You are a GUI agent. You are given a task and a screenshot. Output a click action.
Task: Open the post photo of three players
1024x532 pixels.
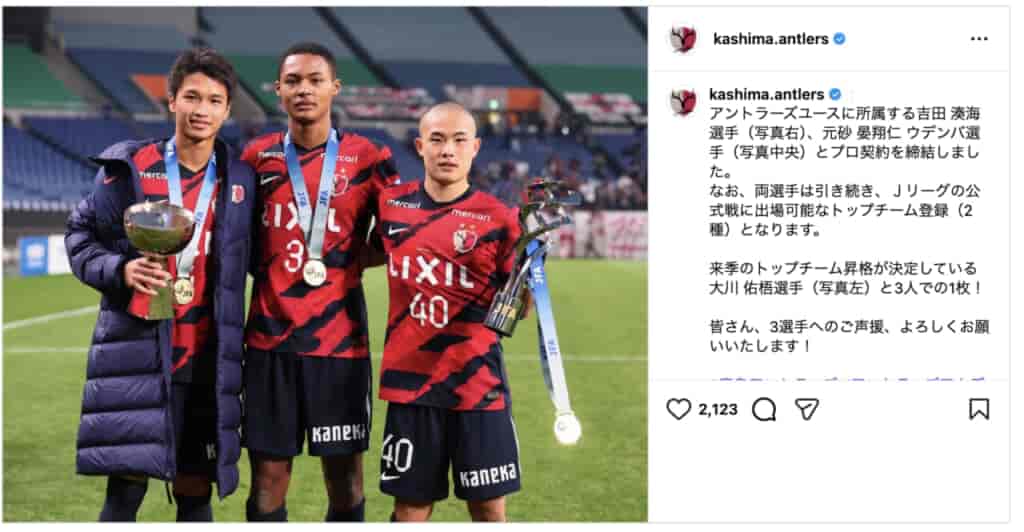(325, 264)
